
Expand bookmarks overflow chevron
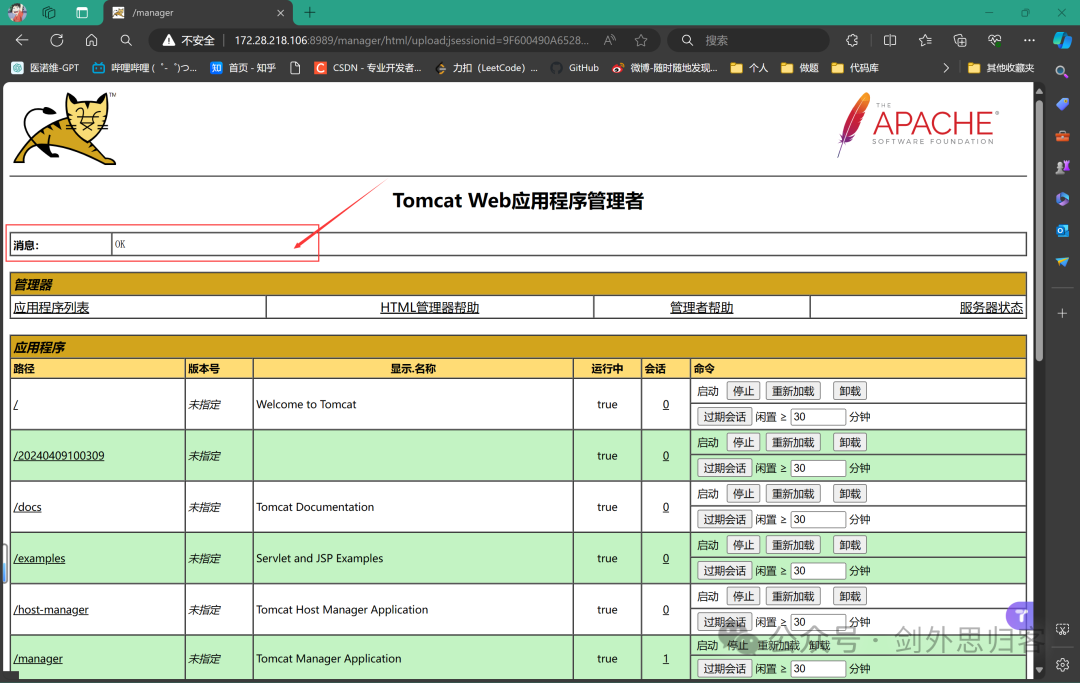(946, 67)
